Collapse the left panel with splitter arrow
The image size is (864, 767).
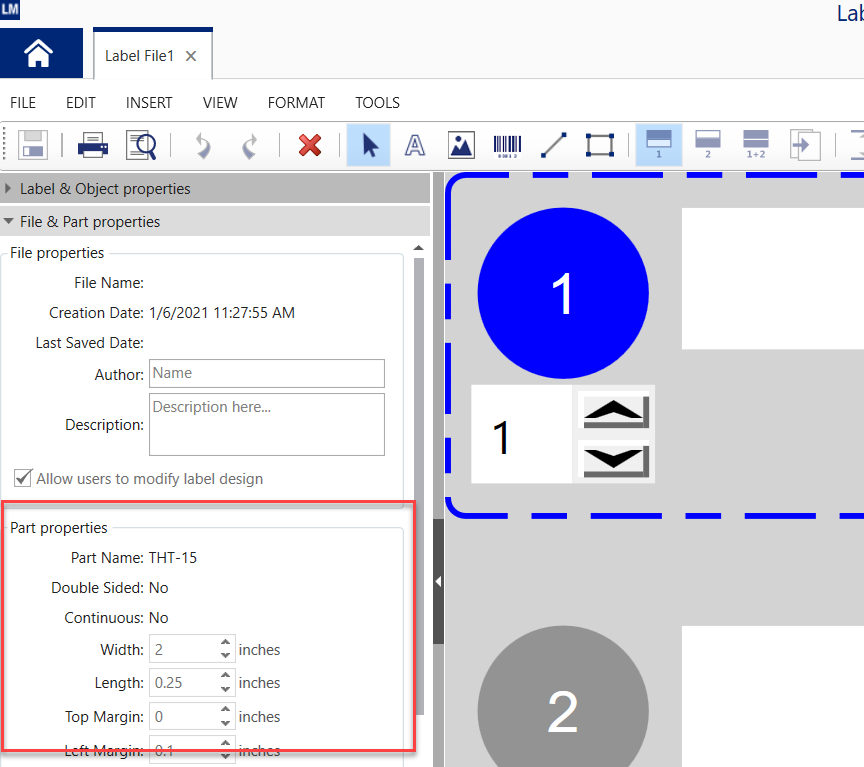pos(438,581)
